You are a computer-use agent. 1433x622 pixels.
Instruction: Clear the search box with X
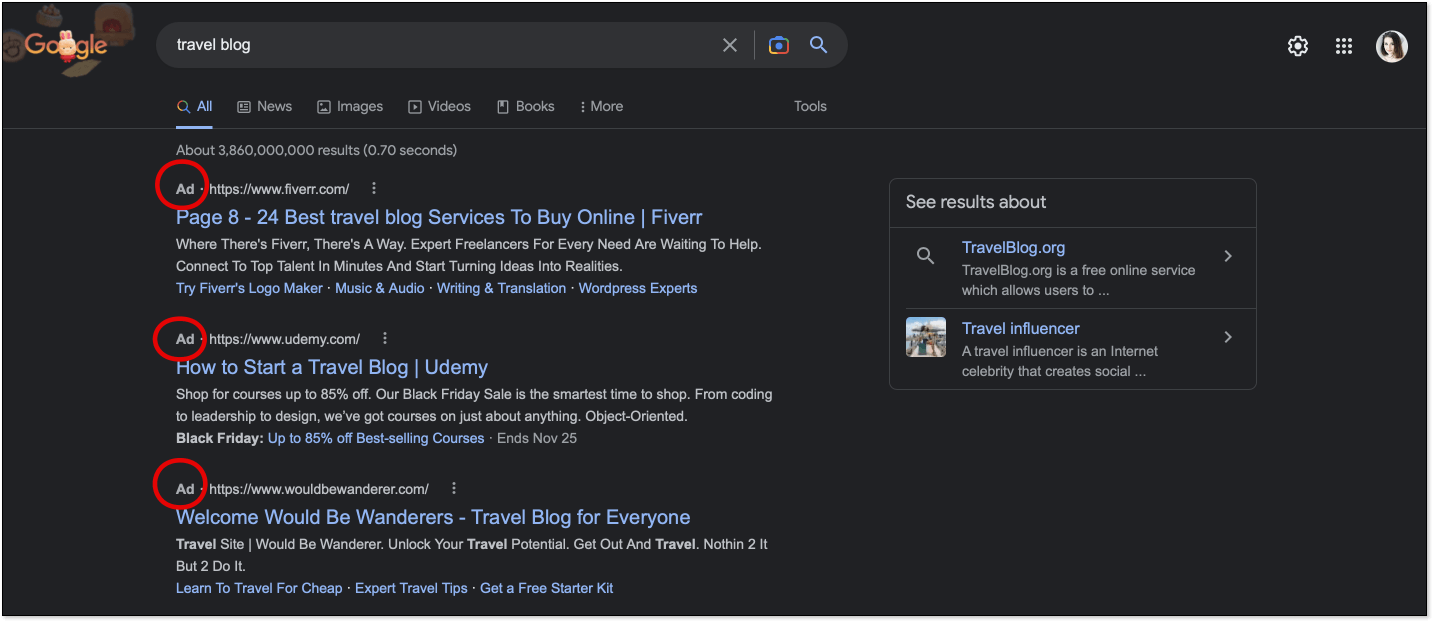coord(730,45)
